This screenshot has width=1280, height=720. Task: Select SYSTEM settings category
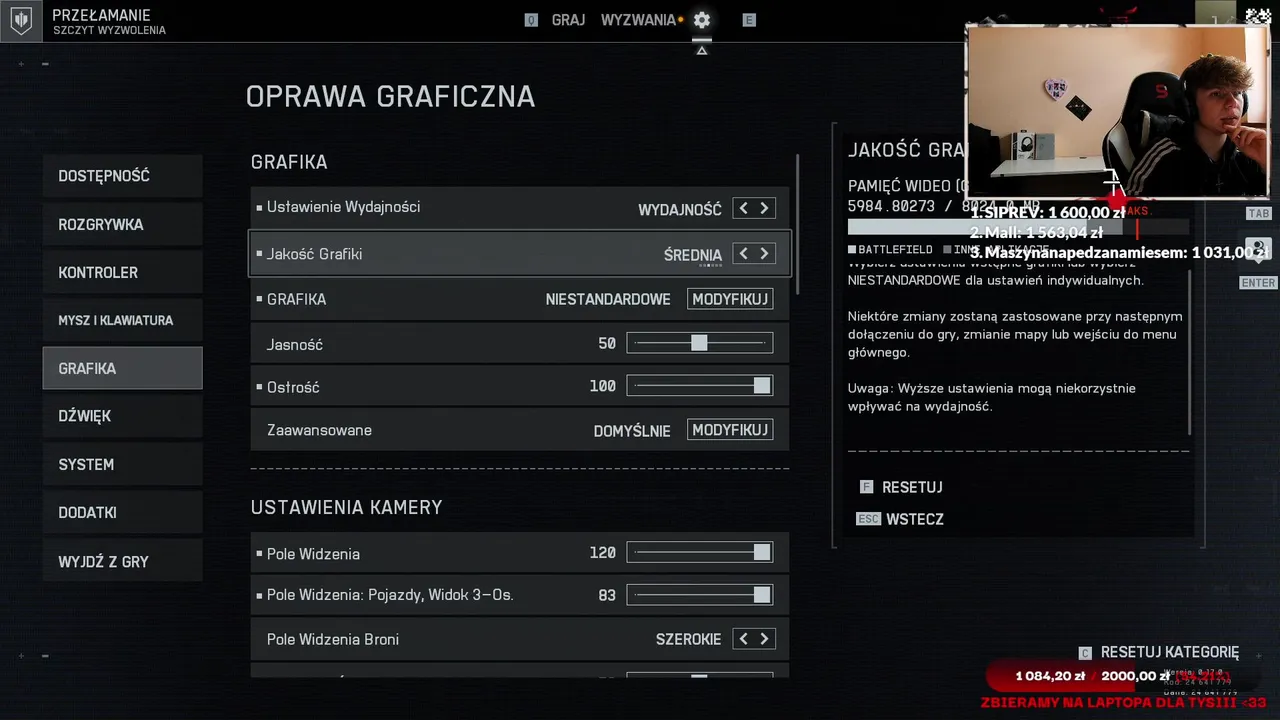pos(122,464)
